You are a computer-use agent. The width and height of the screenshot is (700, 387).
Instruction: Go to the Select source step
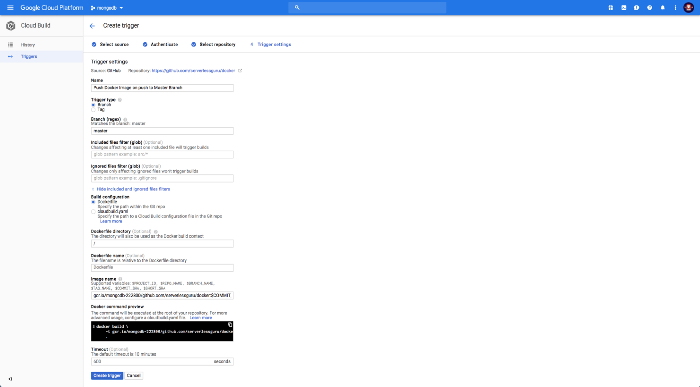[114, 45]
